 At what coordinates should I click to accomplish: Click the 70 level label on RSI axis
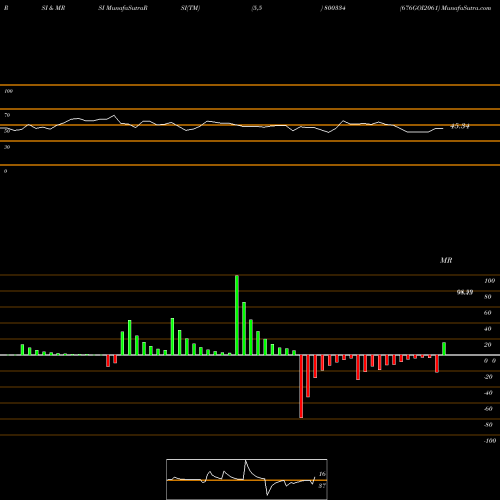pos(7,115)
